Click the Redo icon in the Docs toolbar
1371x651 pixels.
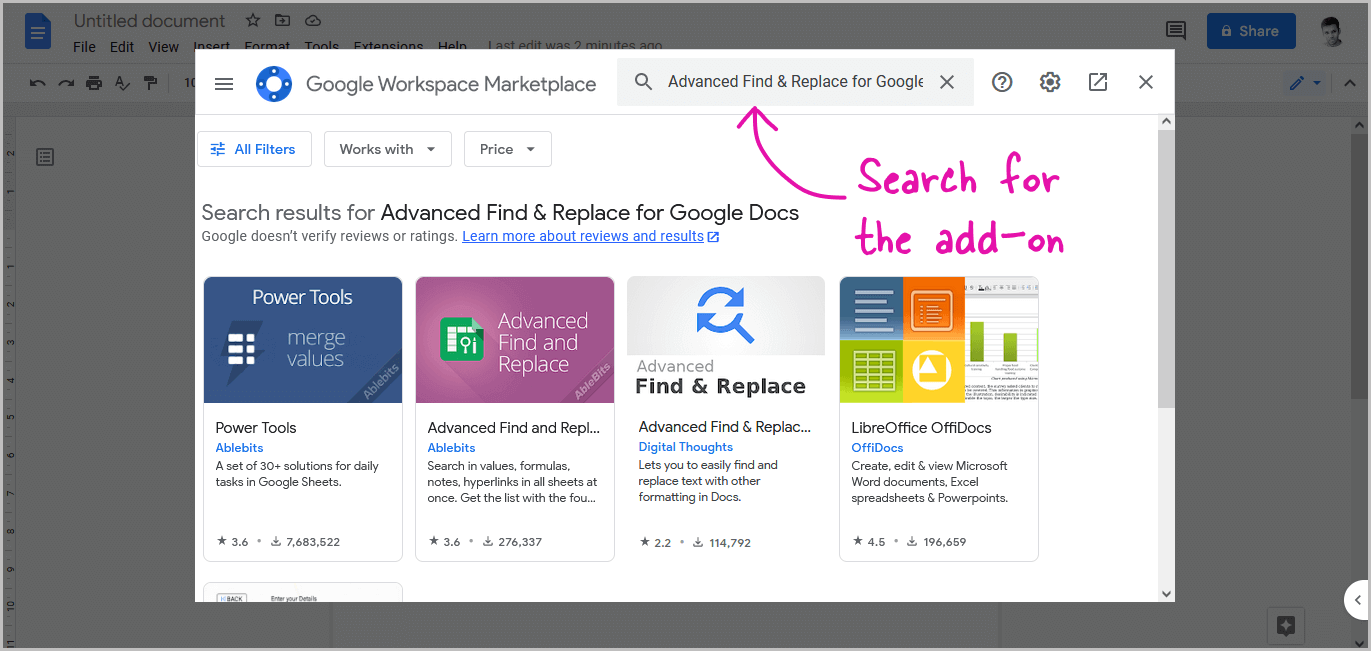(65, 83)
